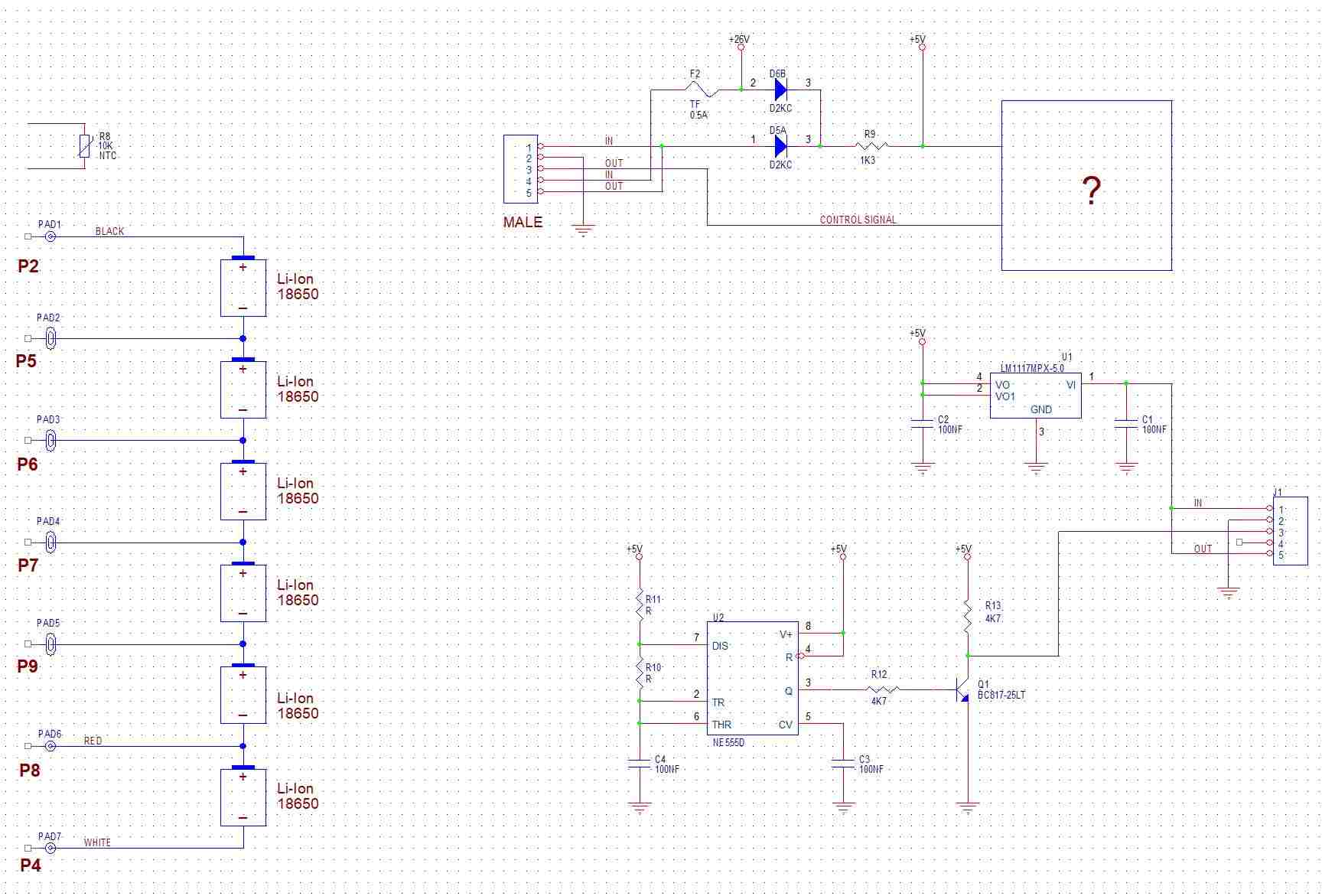Click the VI pin label on the LM1117
Viewport: 1322px width, 896px height.
1071,385
